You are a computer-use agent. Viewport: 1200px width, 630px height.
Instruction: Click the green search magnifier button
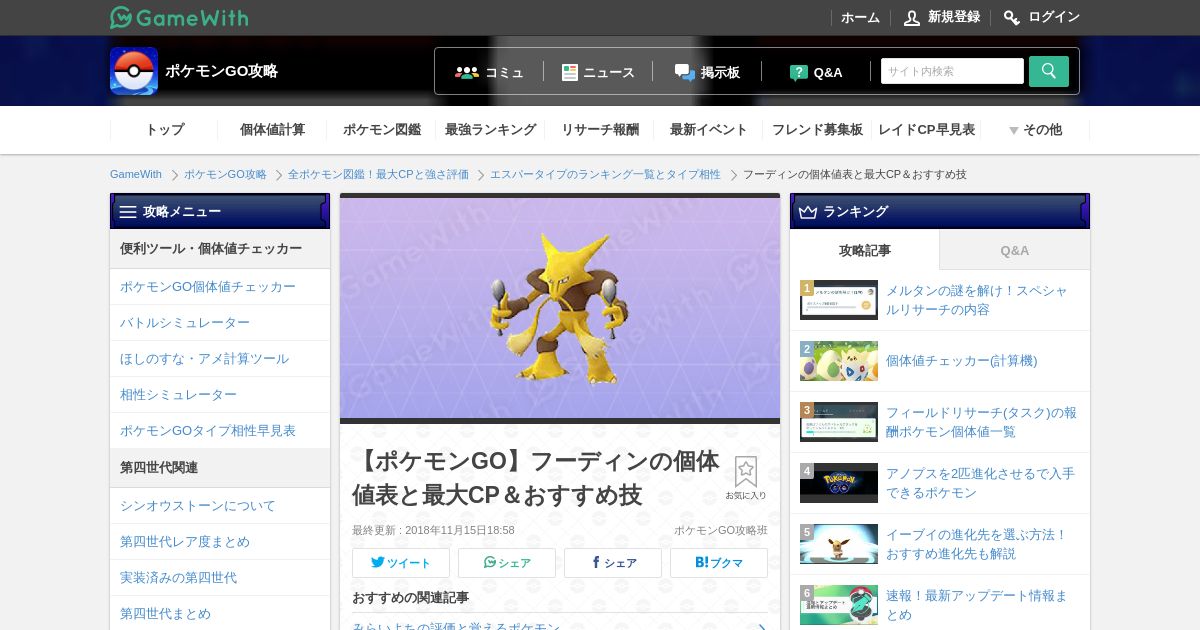coord(1049,71)
